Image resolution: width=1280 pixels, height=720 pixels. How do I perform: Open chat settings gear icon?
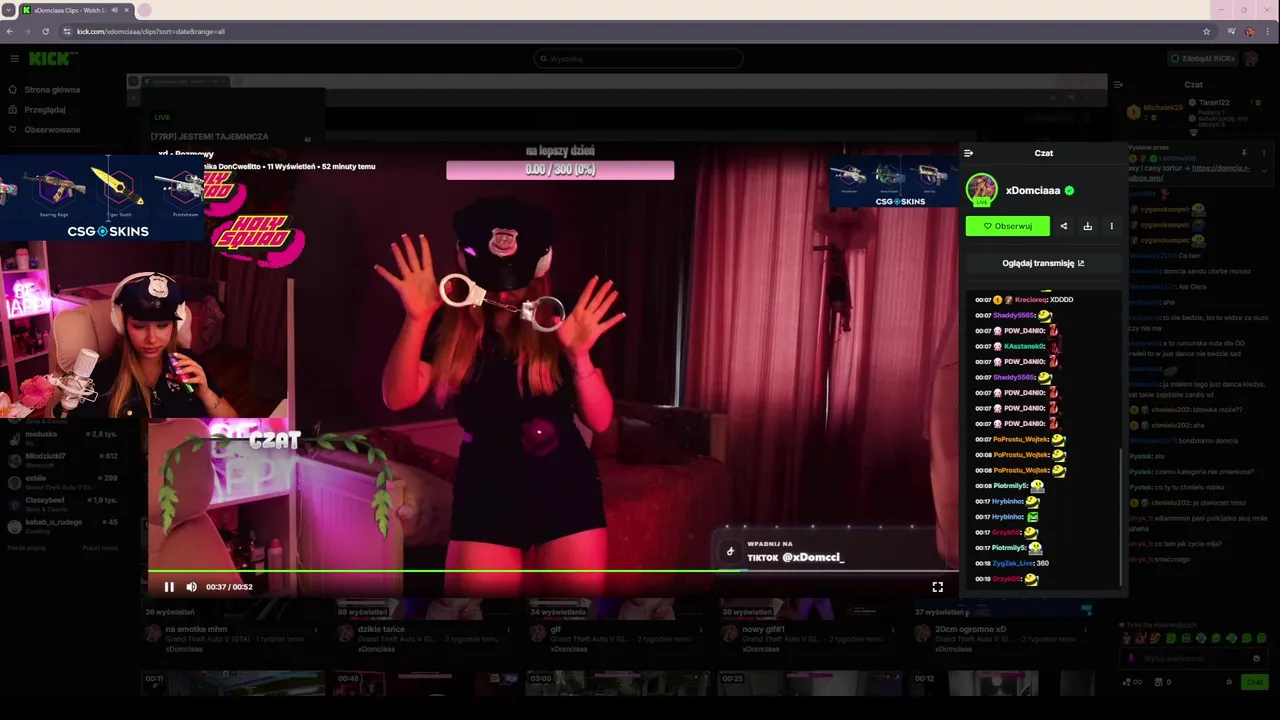[x=1229, y=682]
